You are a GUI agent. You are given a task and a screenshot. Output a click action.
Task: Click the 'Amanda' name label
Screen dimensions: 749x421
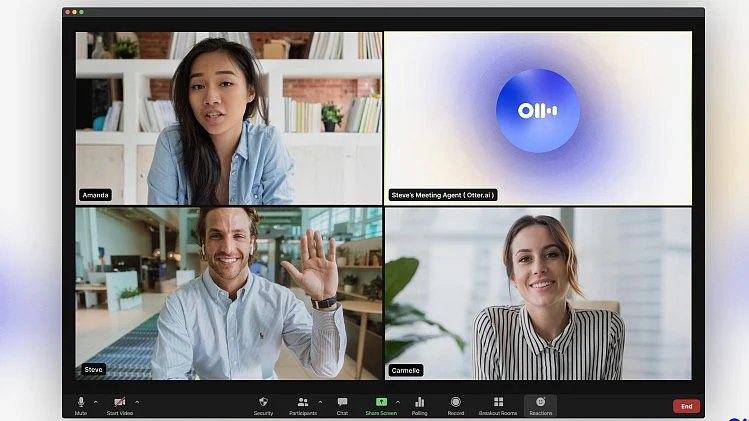pos(96,195)
